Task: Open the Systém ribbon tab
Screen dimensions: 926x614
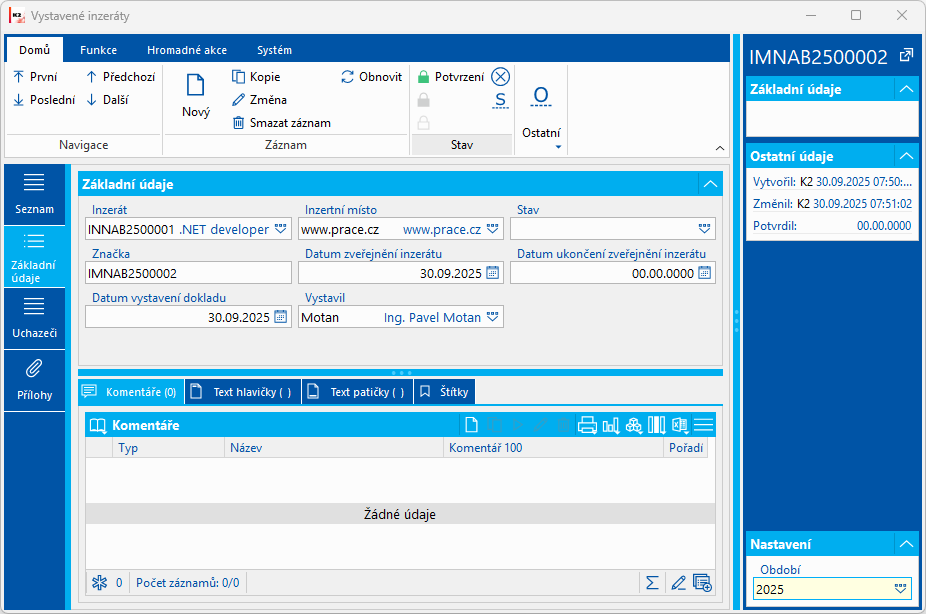Action: pos(274,50)
